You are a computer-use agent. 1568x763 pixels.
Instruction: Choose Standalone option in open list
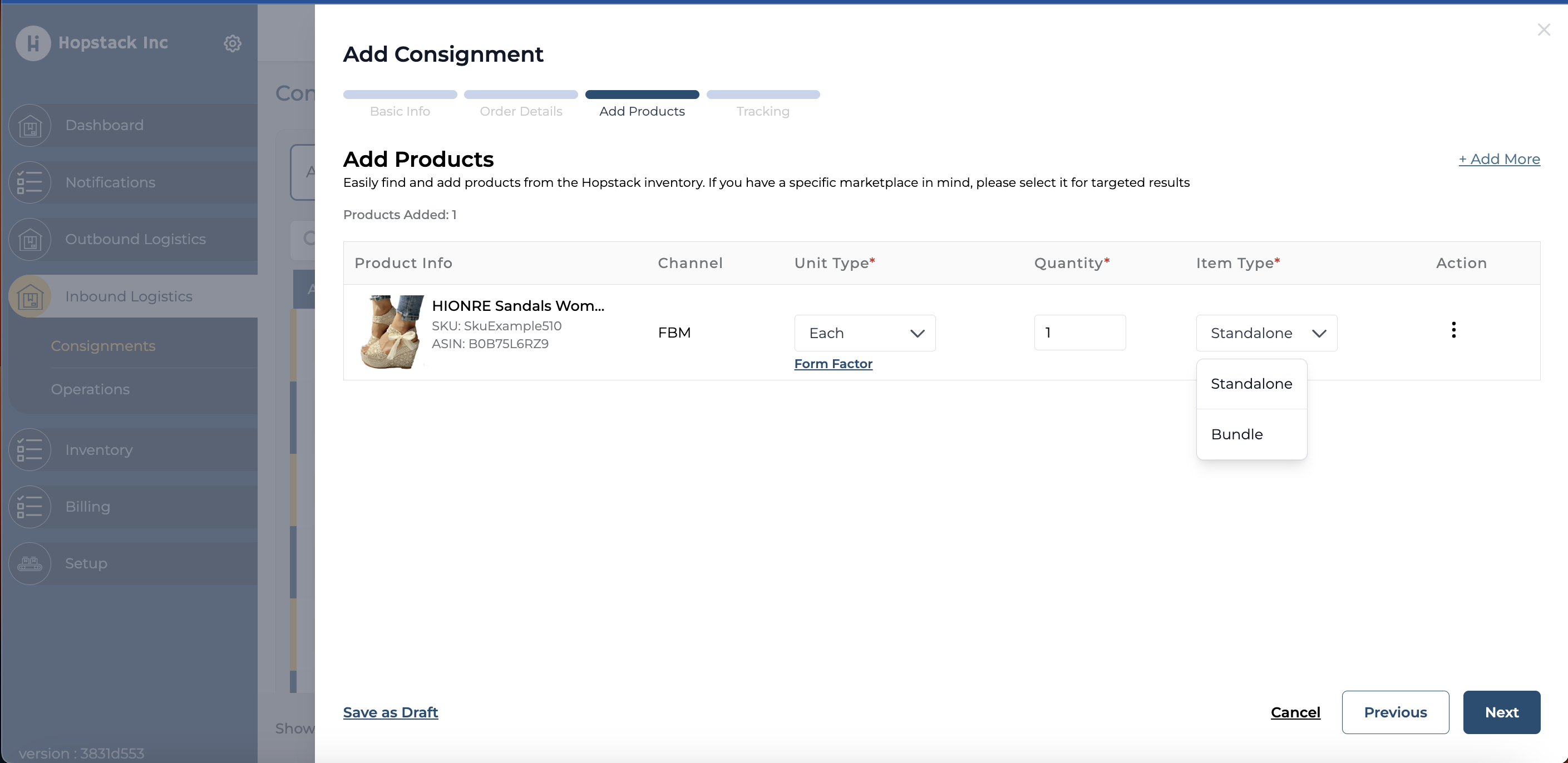click(1251, 384)
